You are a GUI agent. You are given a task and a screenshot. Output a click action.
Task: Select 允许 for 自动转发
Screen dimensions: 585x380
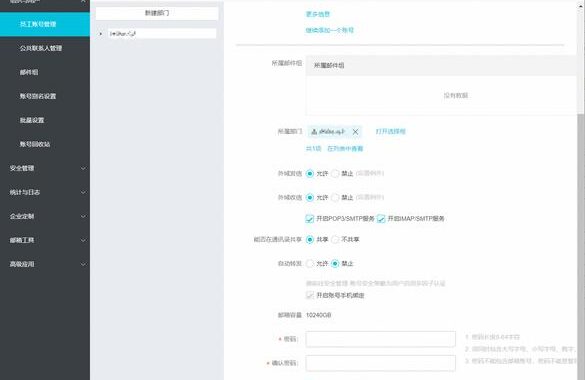[x=310, y=264]
